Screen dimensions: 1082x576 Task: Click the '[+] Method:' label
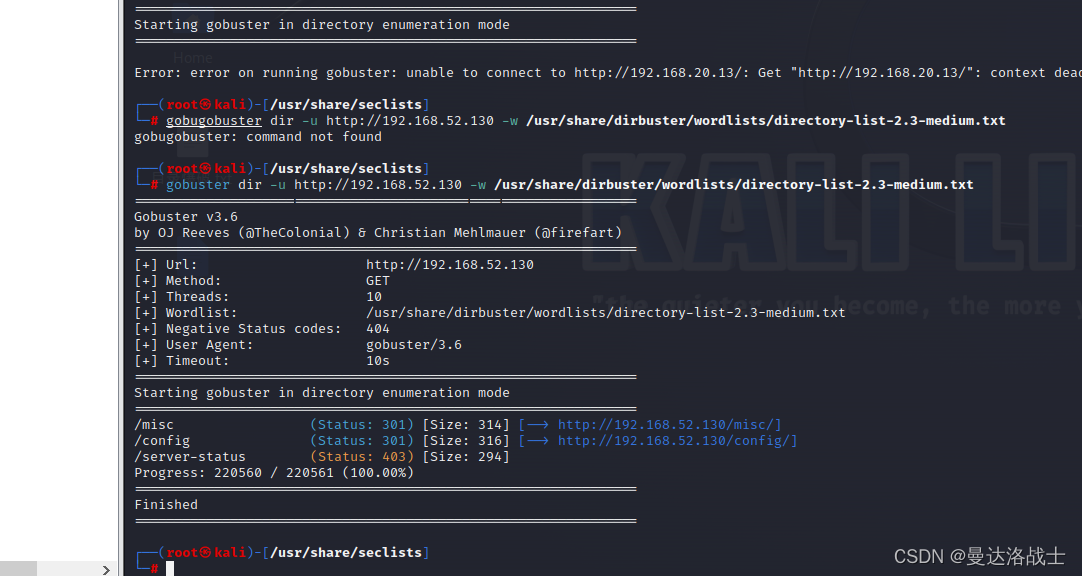point(177,281)
